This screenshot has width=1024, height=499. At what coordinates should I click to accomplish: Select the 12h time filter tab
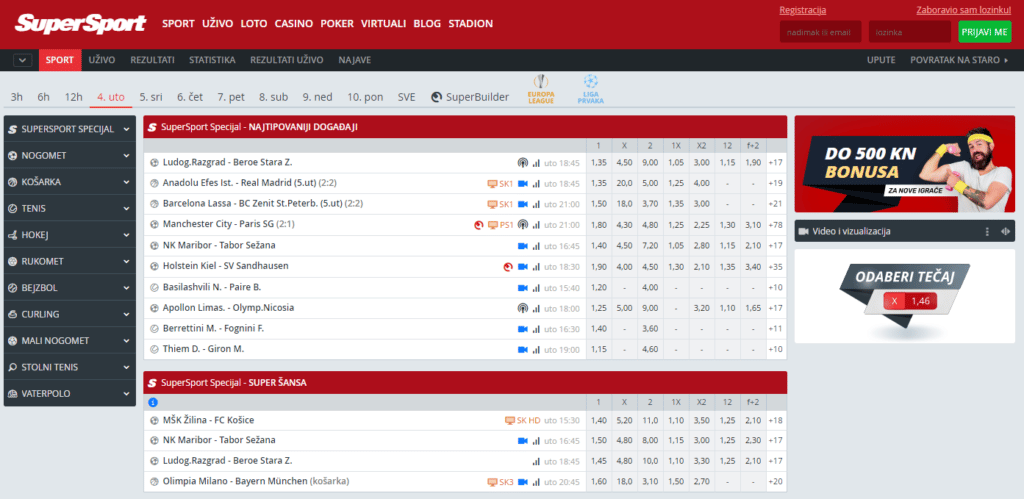[x=73, y=97]
